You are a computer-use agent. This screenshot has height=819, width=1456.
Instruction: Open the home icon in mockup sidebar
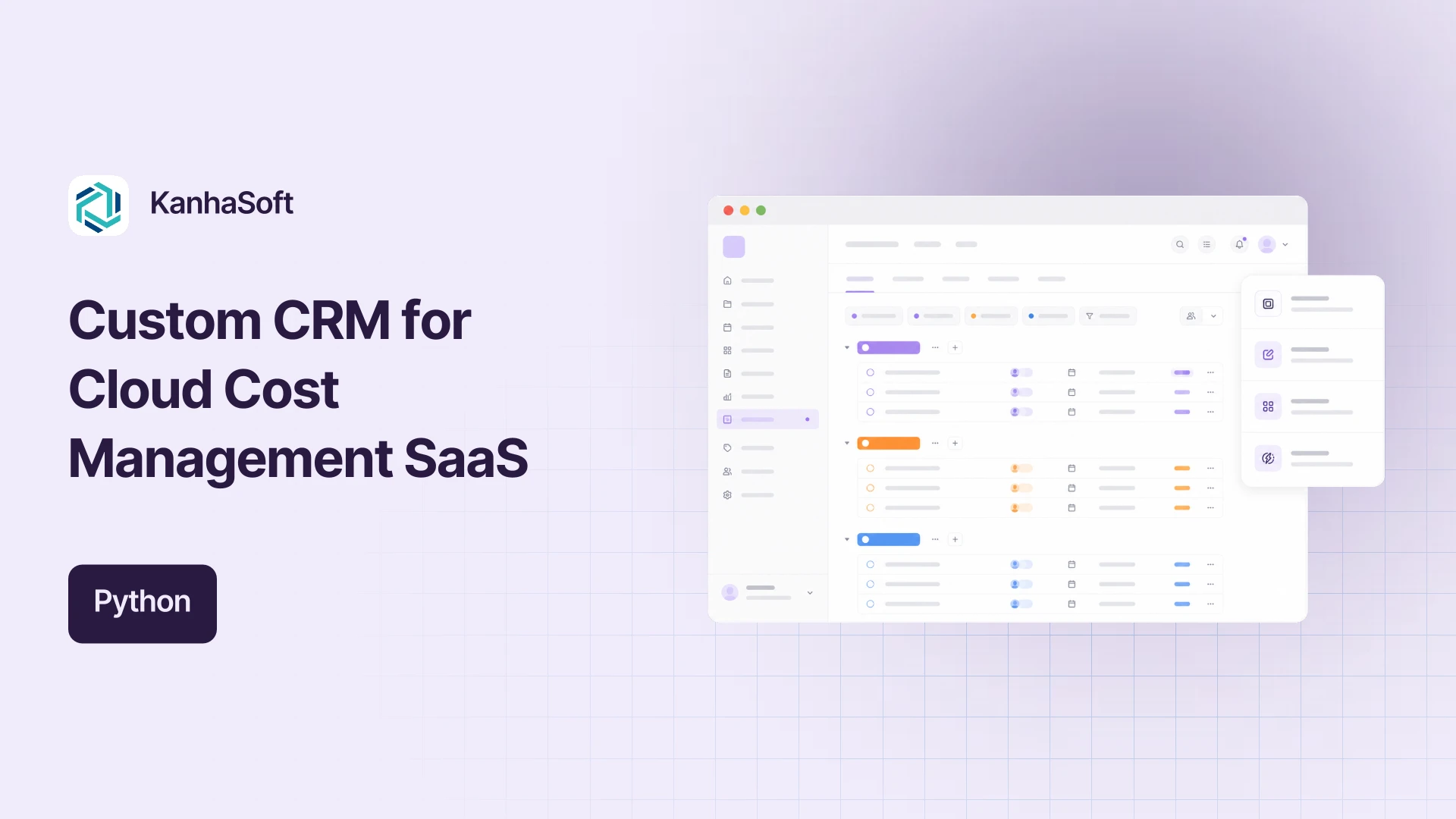[727, 281]
